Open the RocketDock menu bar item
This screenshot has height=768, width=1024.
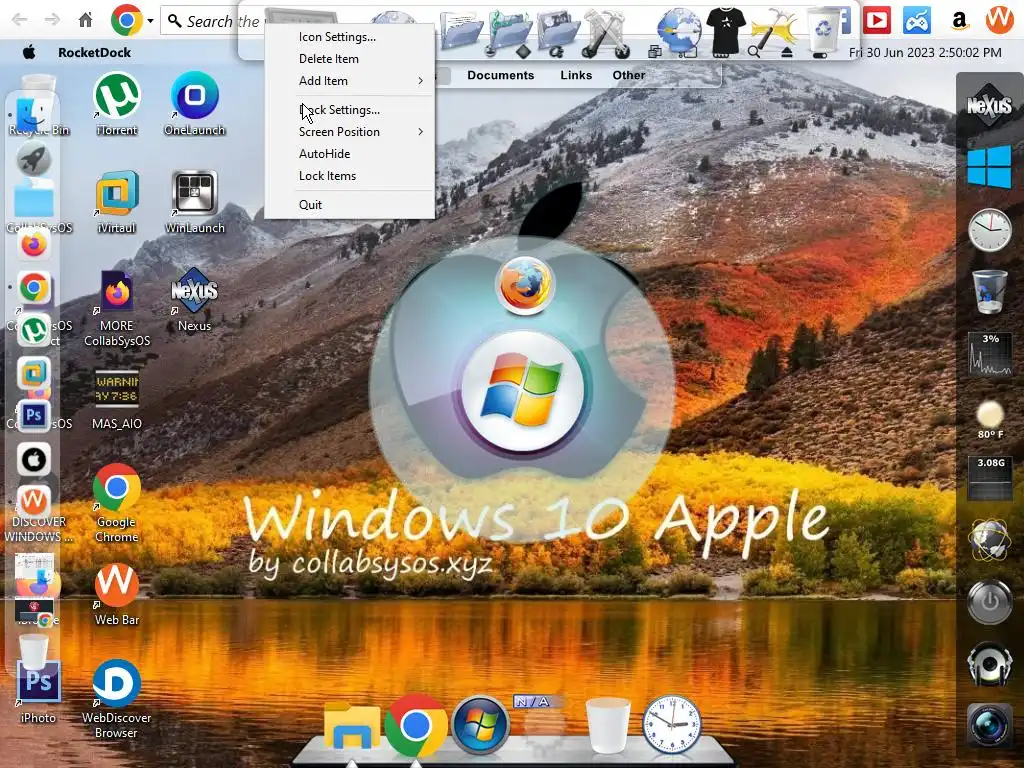tap(94, 52)
